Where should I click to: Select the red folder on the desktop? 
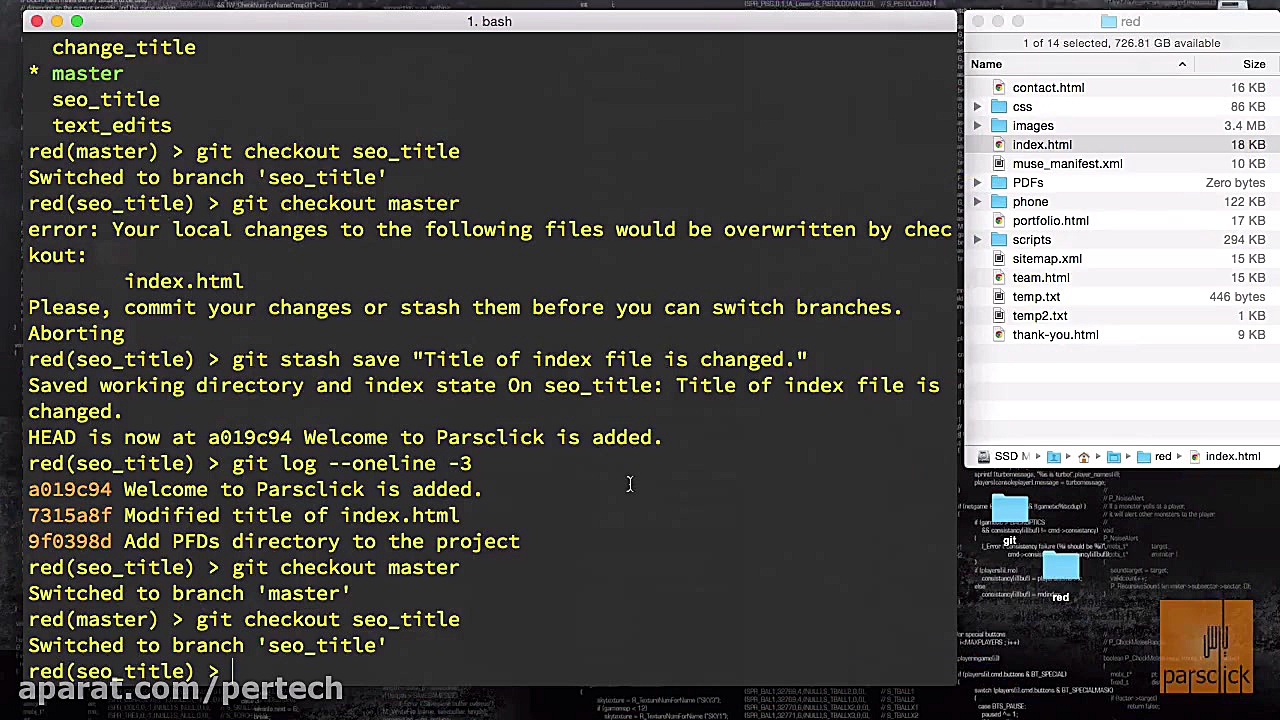[1061, 567]
